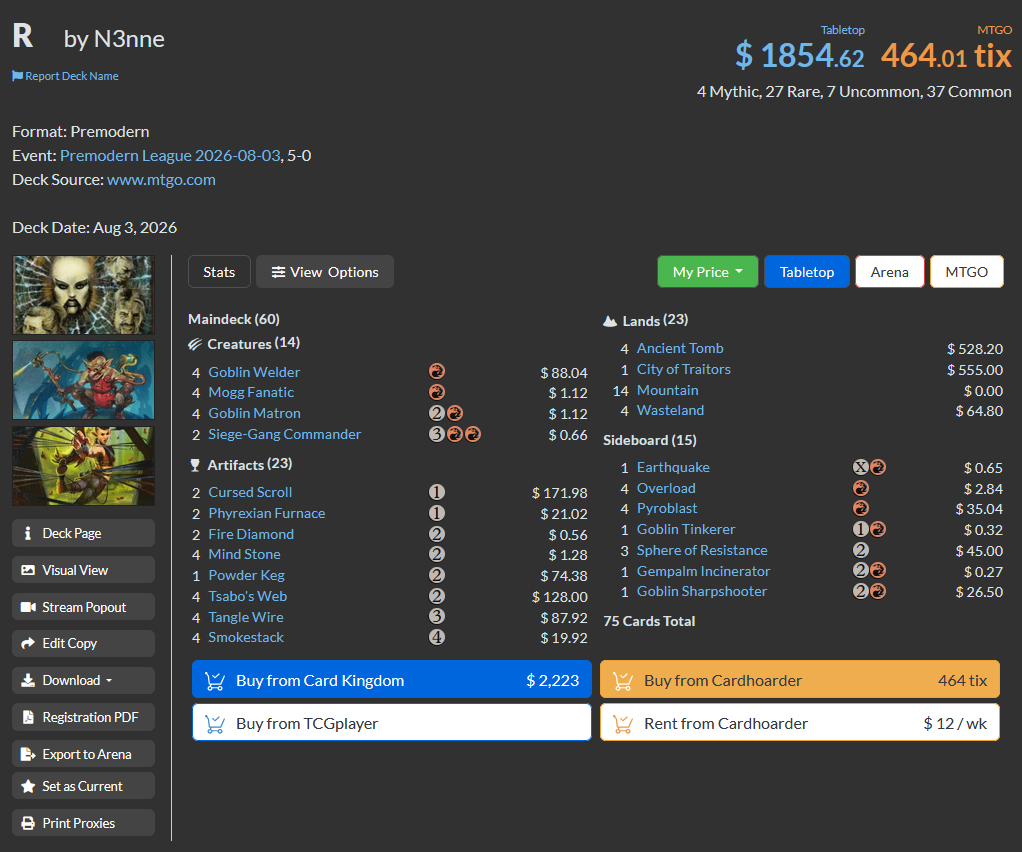Click the mana cost 4 icon beside Smokestack
Viewport: 1022px width, 852px height.
point(437,638)
